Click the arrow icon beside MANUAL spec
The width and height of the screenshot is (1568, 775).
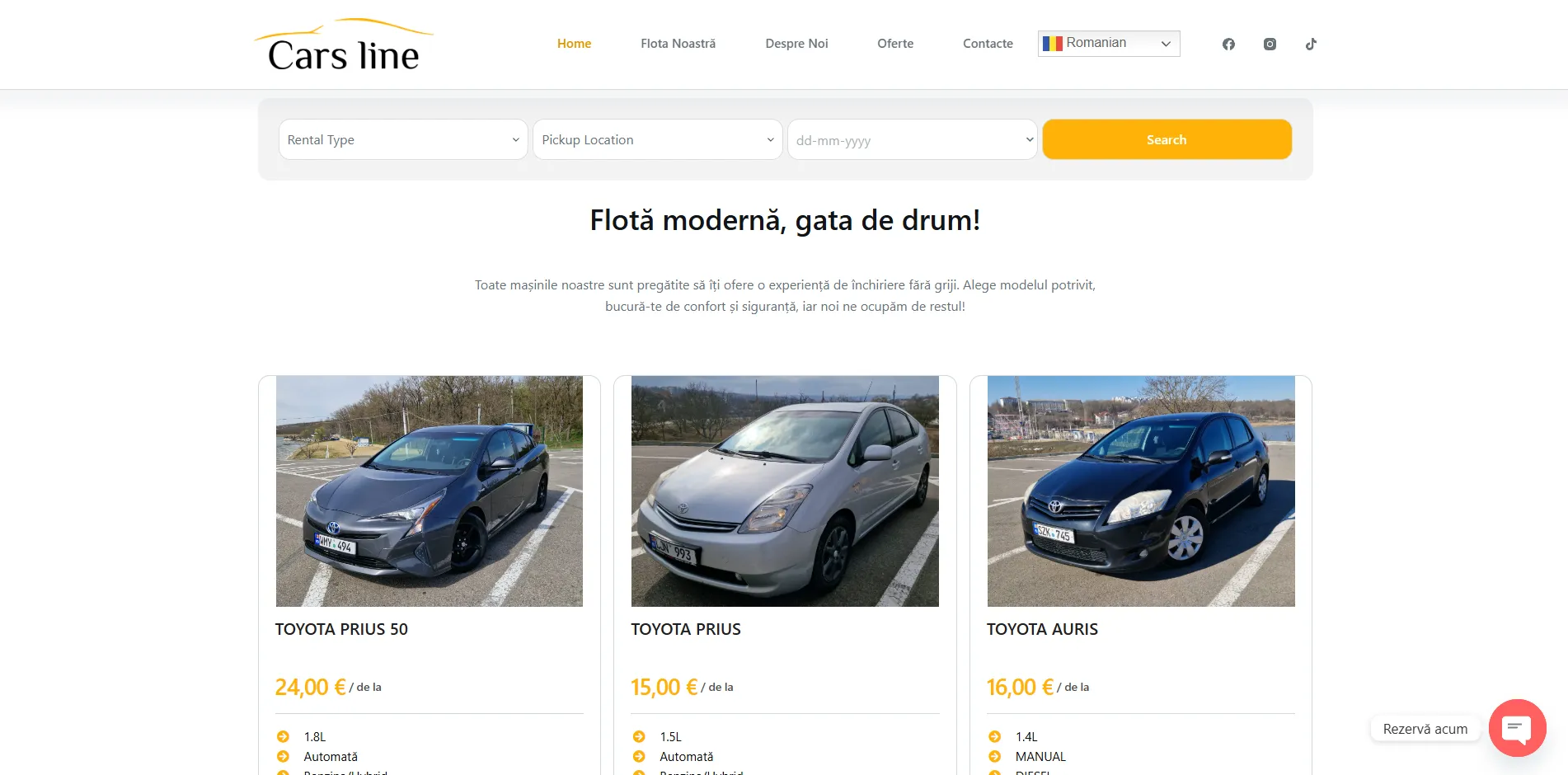coord(996,756)
